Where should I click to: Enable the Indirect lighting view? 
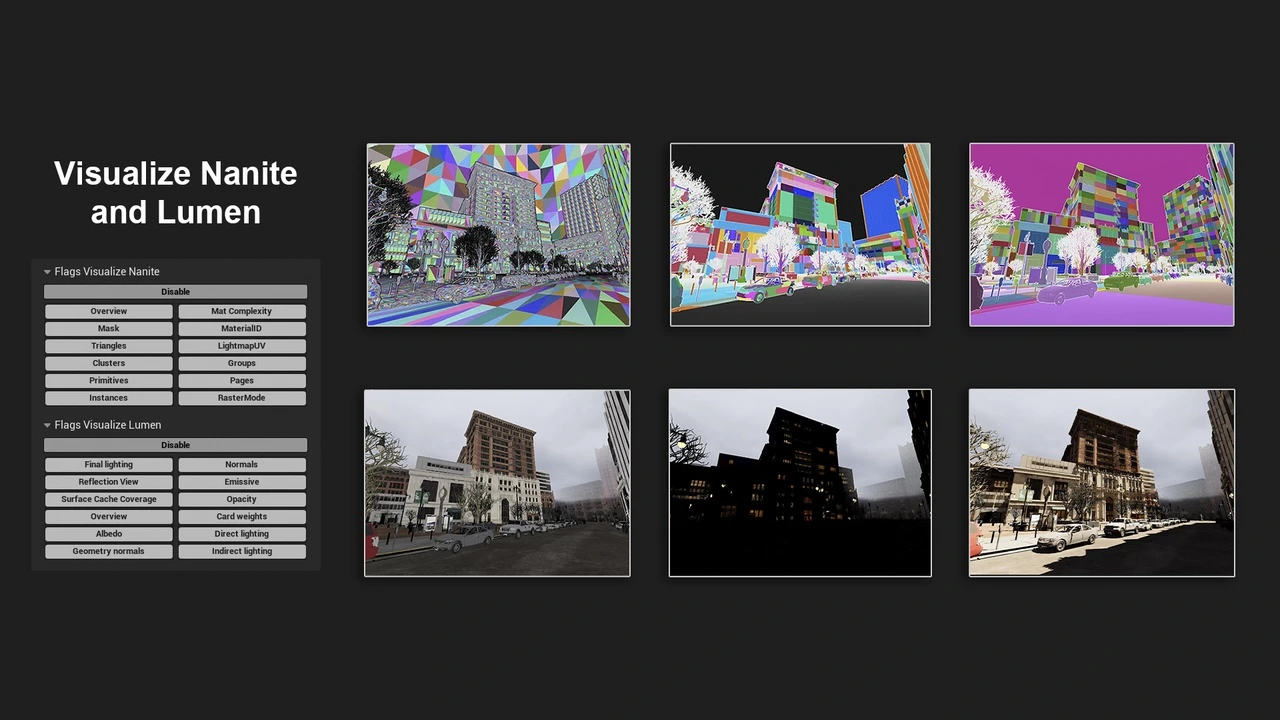click(241, 551)
